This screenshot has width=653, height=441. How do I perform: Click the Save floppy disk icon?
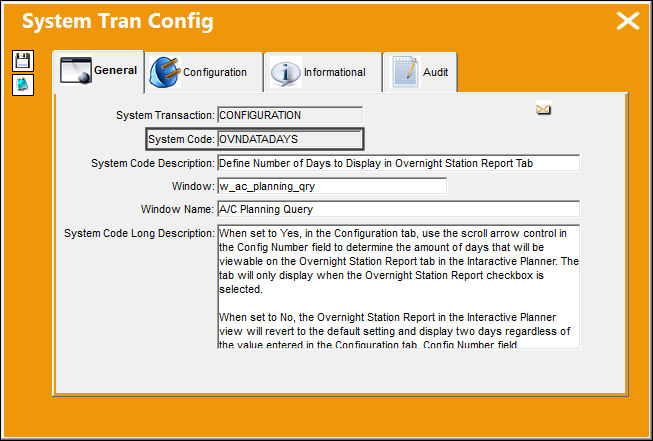(x=23, y=61)
